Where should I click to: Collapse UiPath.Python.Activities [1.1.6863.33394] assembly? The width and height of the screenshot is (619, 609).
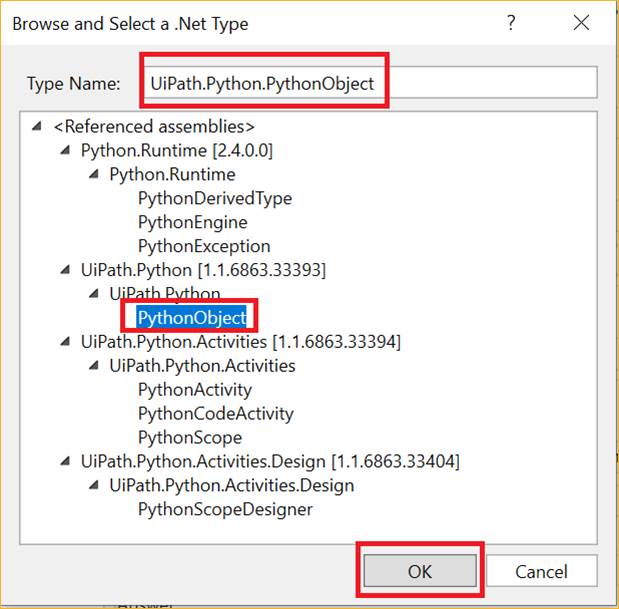click(65, 341)
